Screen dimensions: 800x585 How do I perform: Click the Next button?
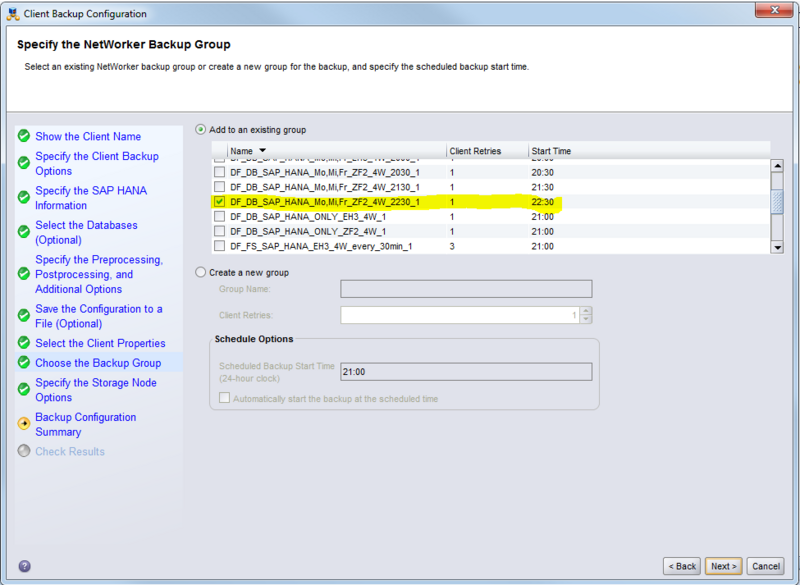722,566
